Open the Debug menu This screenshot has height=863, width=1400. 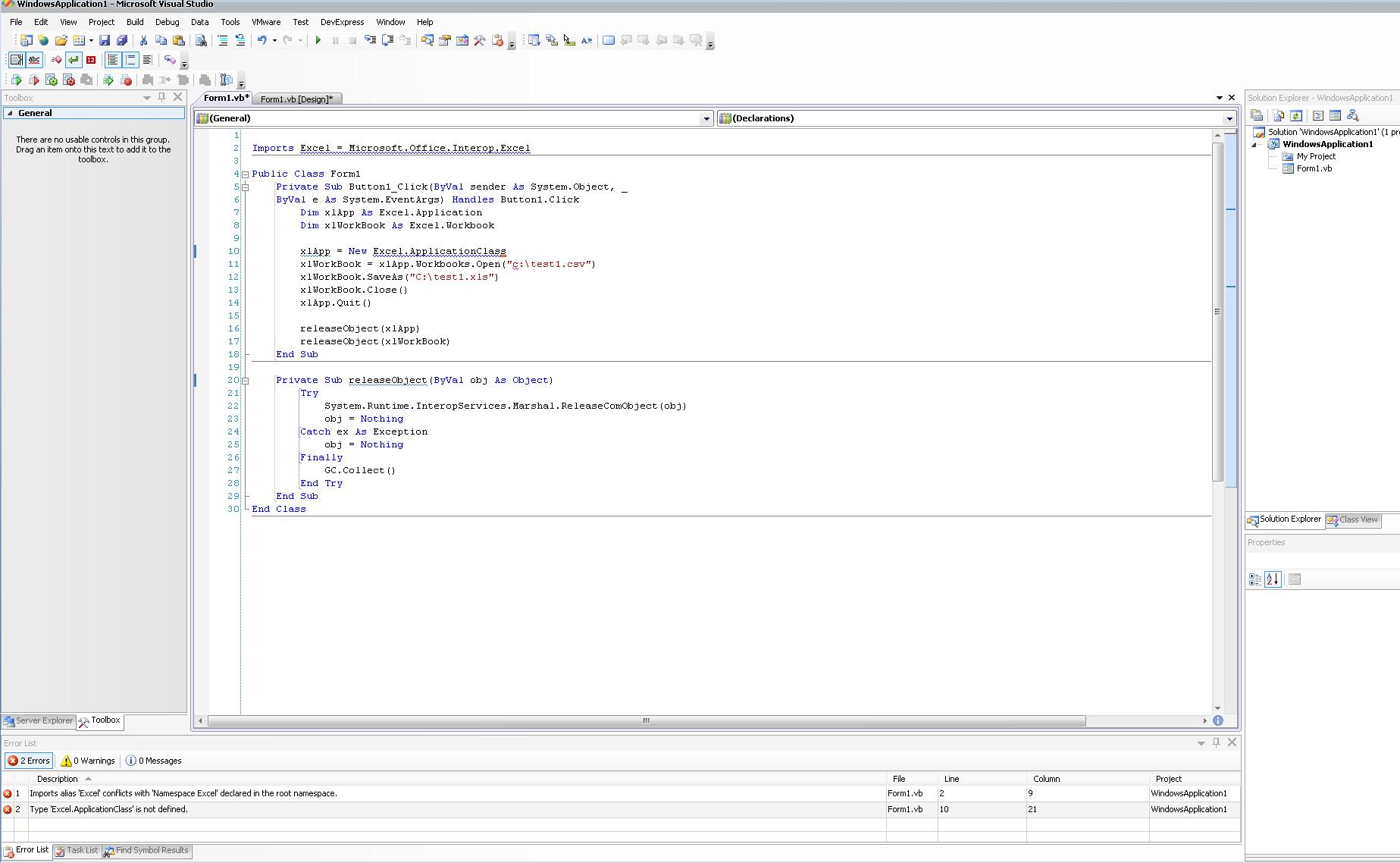pos(167,22)
